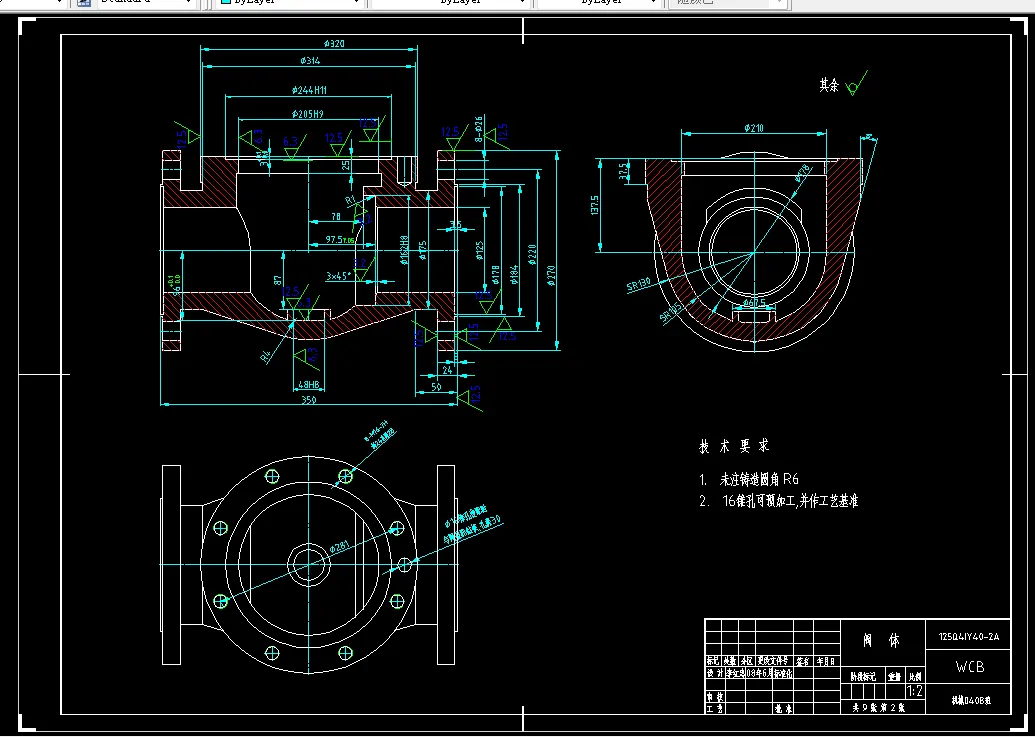Viewport: 1035px width, 737px height.
Task: Select the φ184 vertical dimension
Action: (x=514, y=274)
